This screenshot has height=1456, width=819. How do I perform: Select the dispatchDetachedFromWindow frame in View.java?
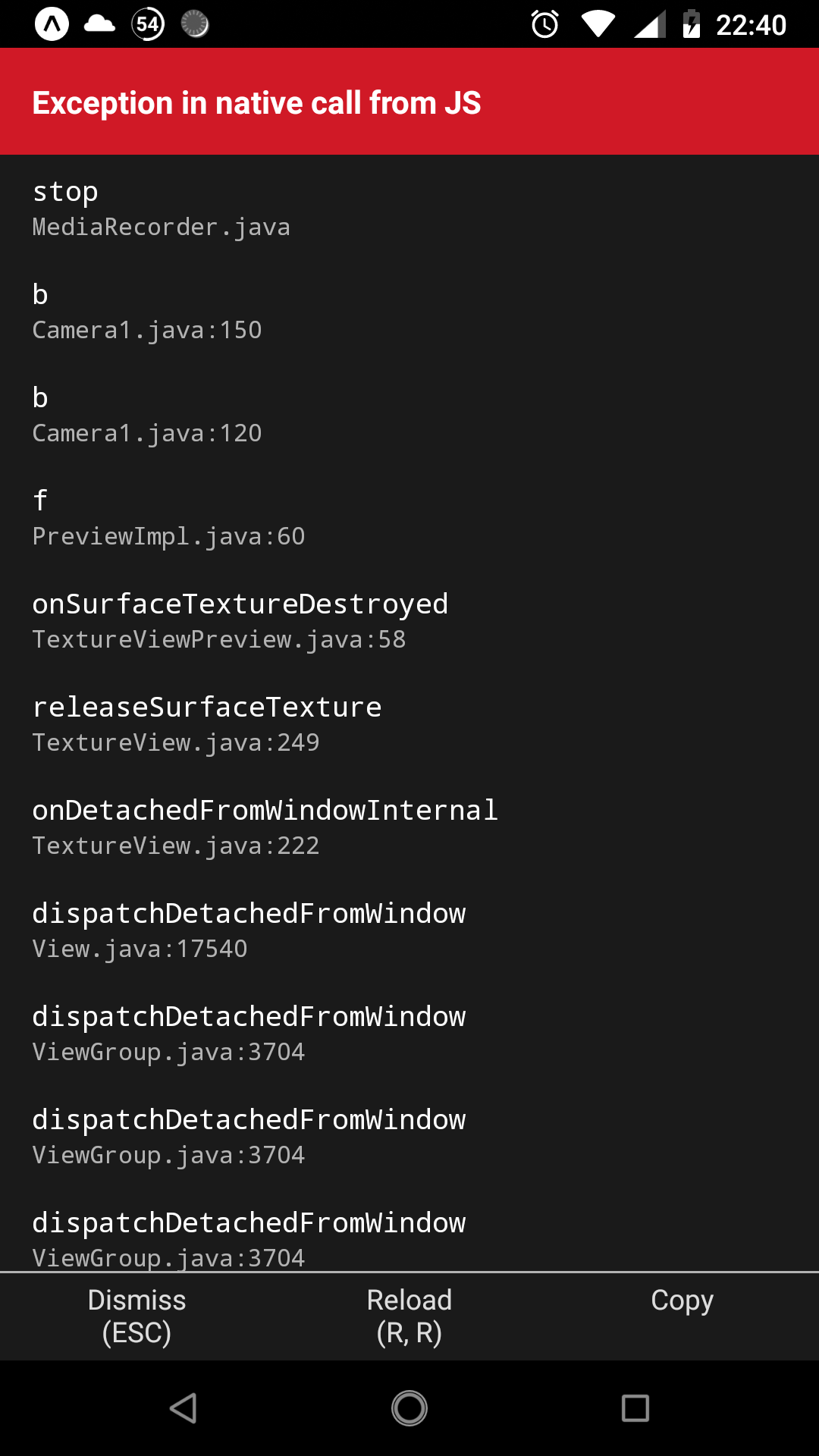[x=249, y=930]
